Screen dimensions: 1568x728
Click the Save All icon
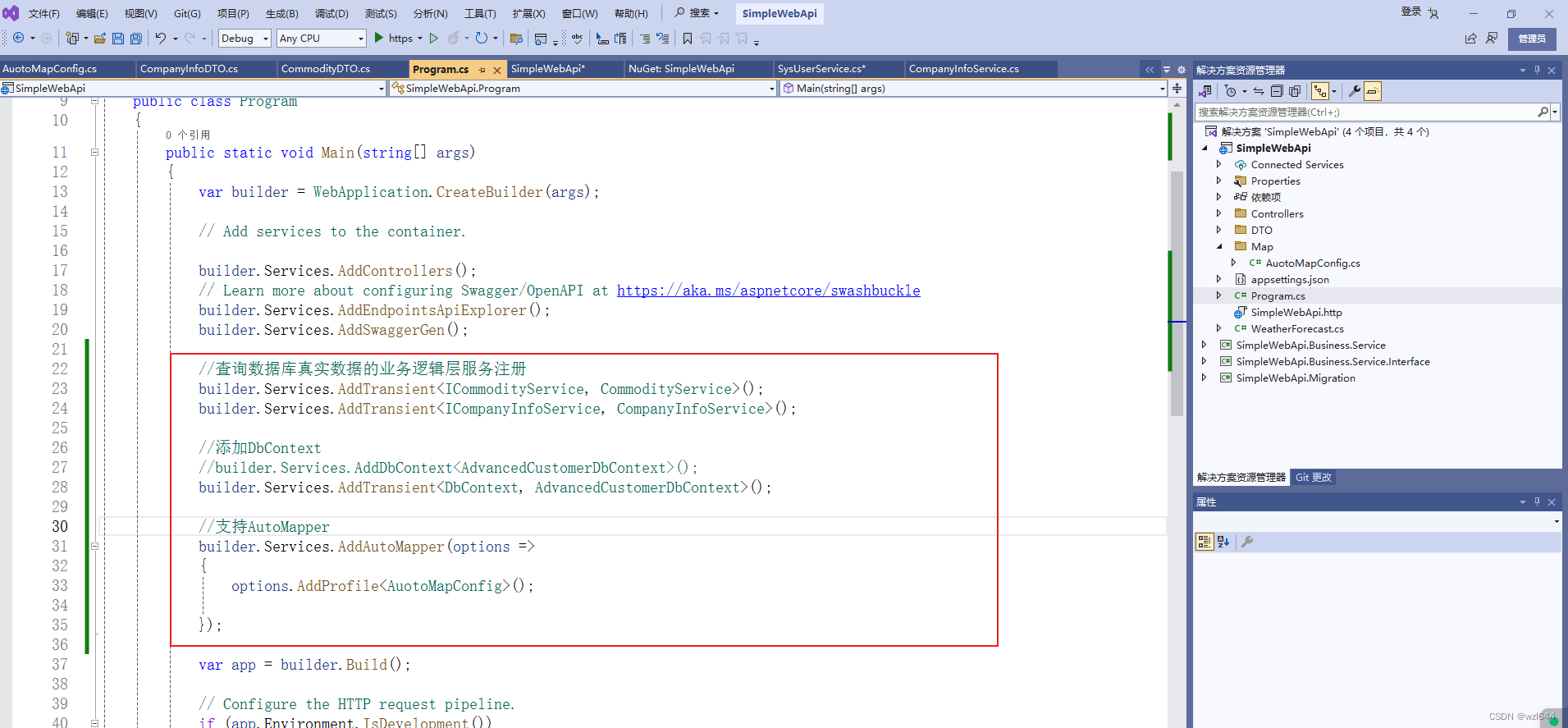136,38
